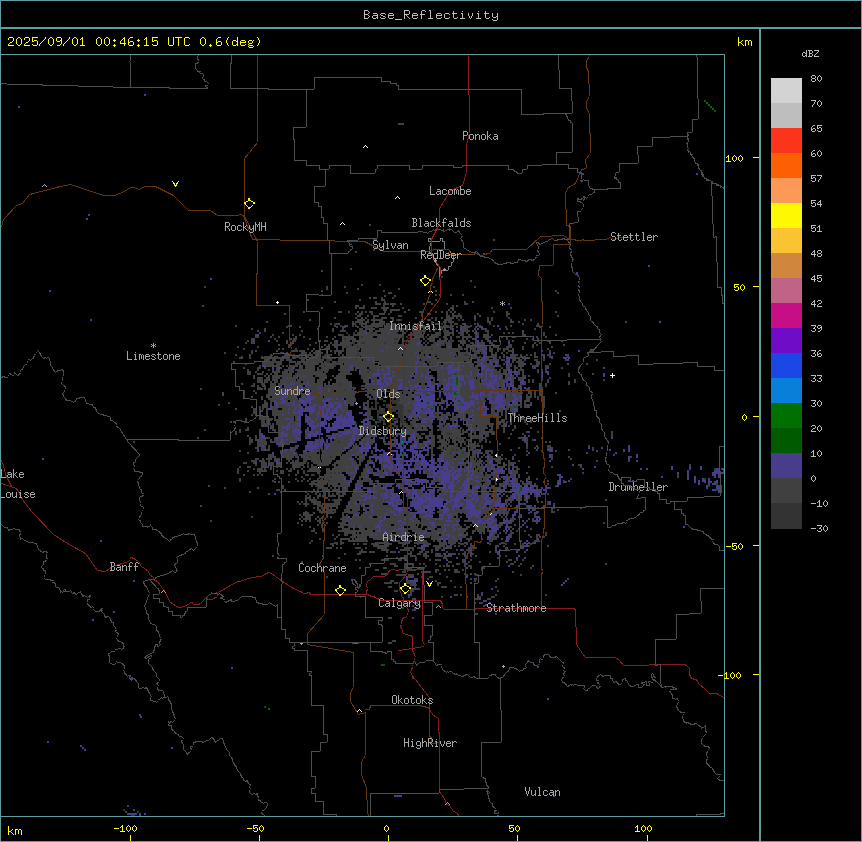Image resolution: width=862 pixels, height=842 pixels.
Task: Click the Limestone label
Action: [x=153, y=356]
